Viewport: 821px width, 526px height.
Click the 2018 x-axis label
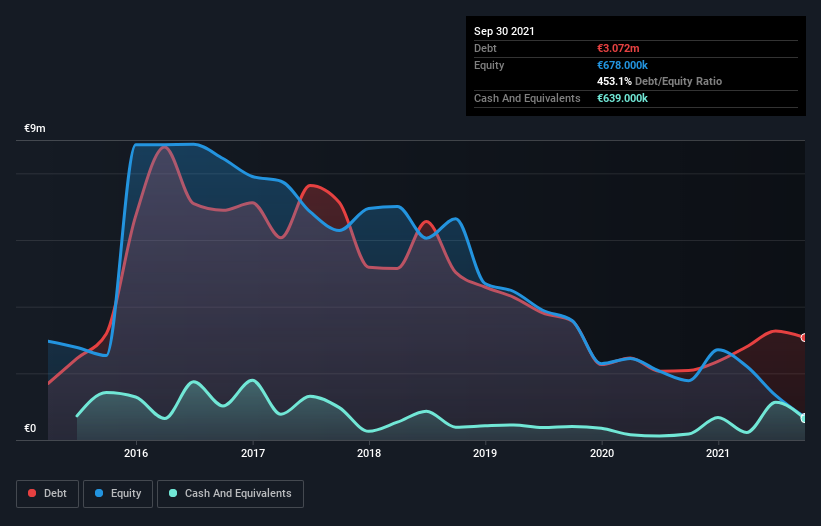pos(369,453)
